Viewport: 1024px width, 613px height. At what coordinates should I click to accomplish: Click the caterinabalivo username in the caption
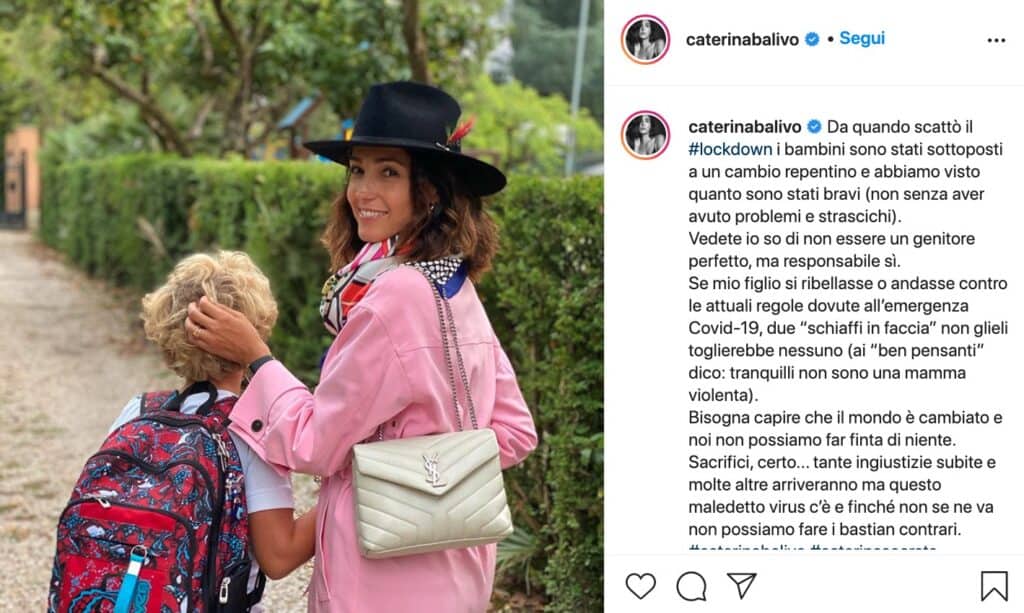[x=744, y=127]
